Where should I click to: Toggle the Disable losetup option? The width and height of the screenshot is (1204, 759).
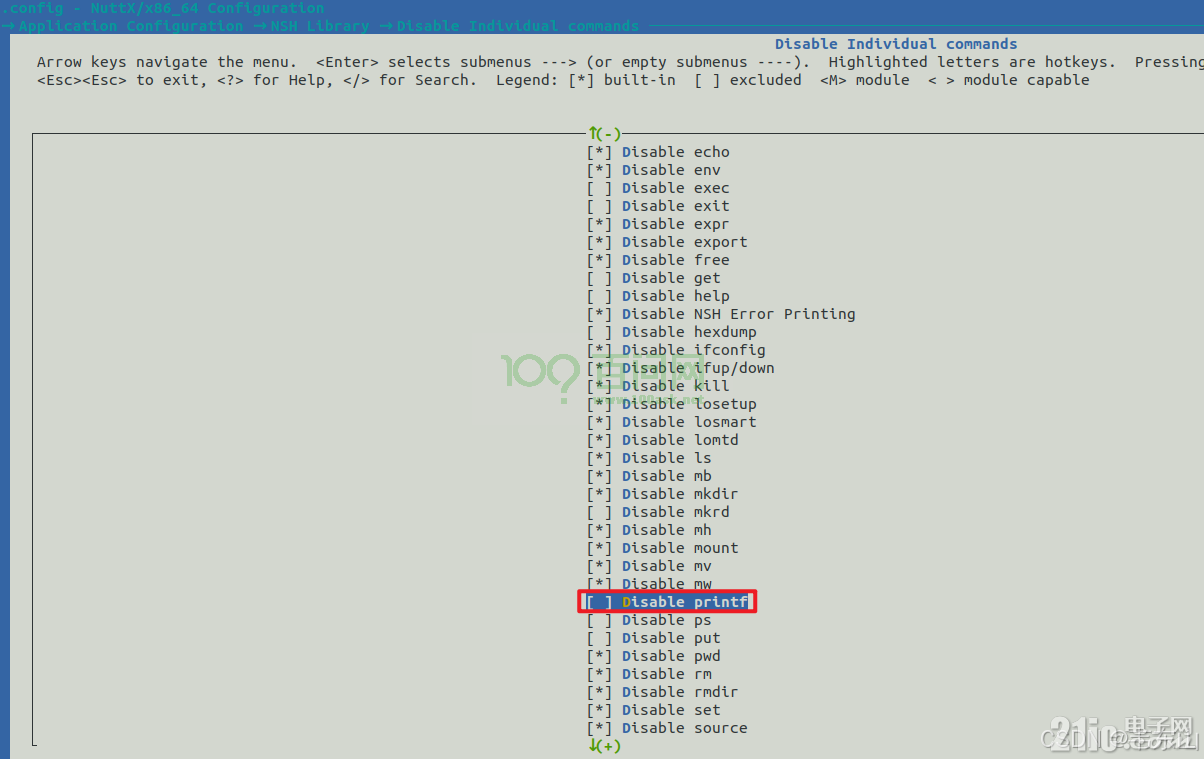[x=672, y=404]
